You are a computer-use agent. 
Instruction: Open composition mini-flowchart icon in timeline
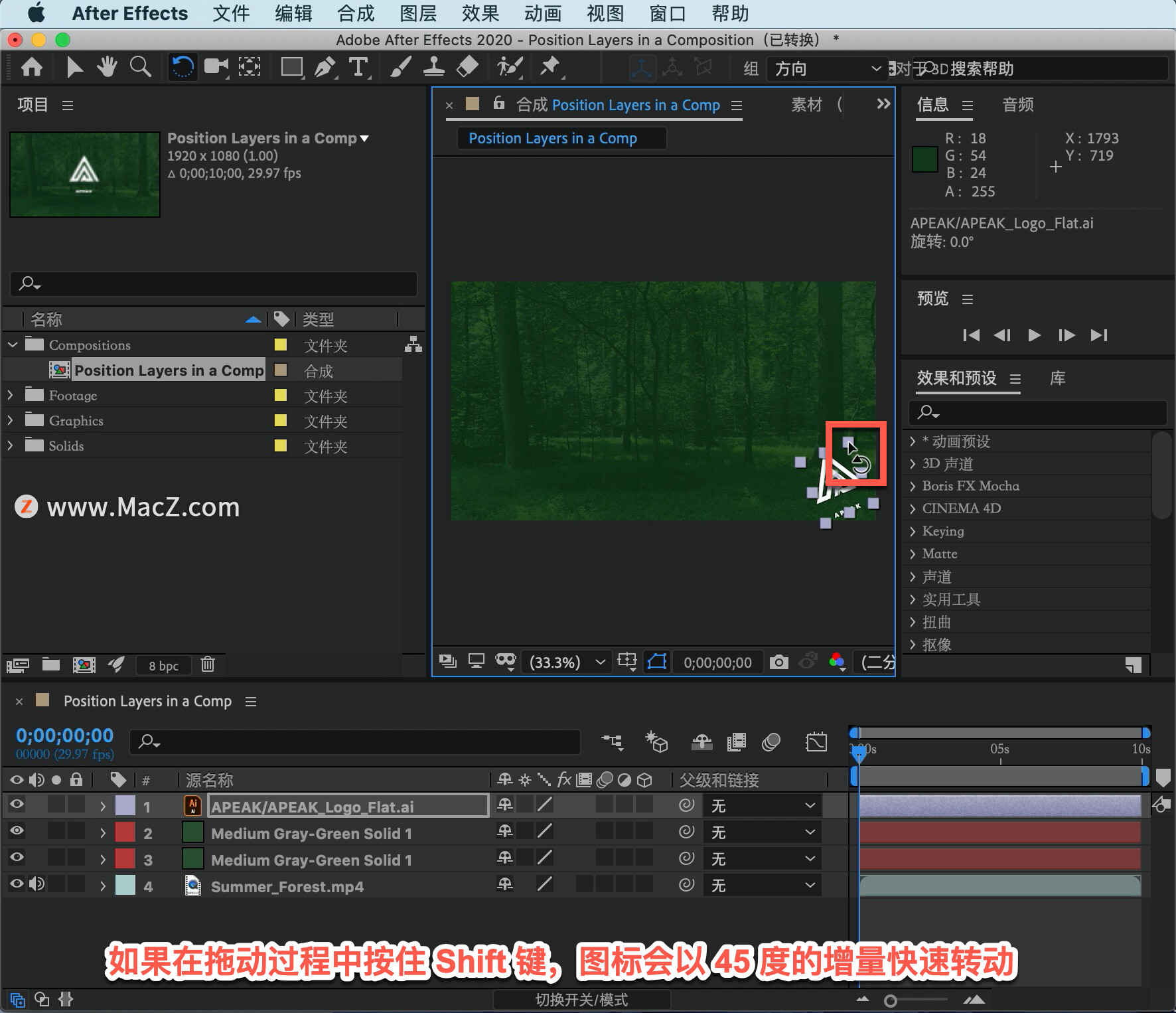point(612,741)
